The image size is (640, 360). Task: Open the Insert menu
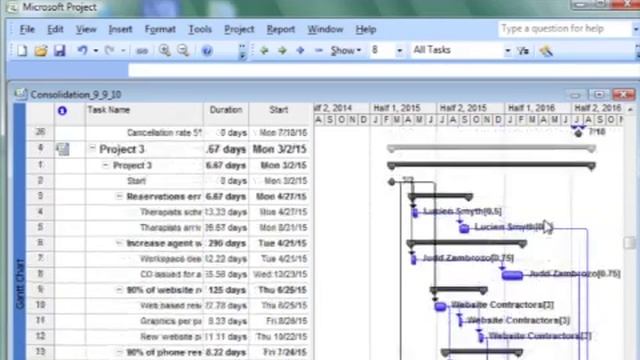120,29
